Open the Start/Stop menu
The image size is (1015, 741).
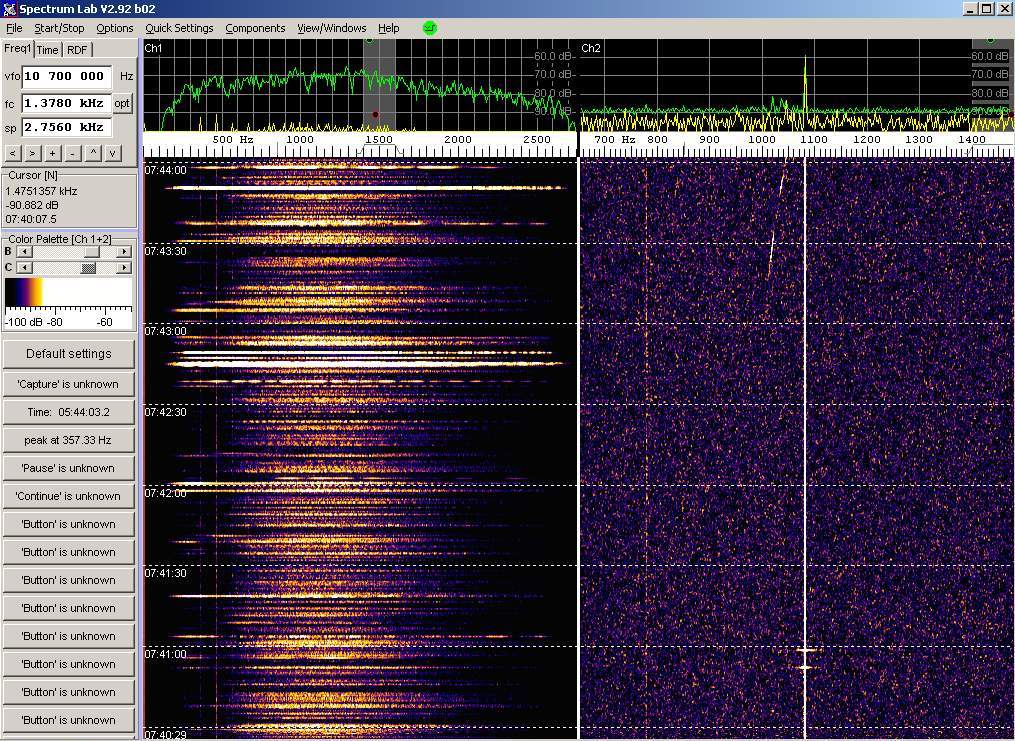pos(59,28)
